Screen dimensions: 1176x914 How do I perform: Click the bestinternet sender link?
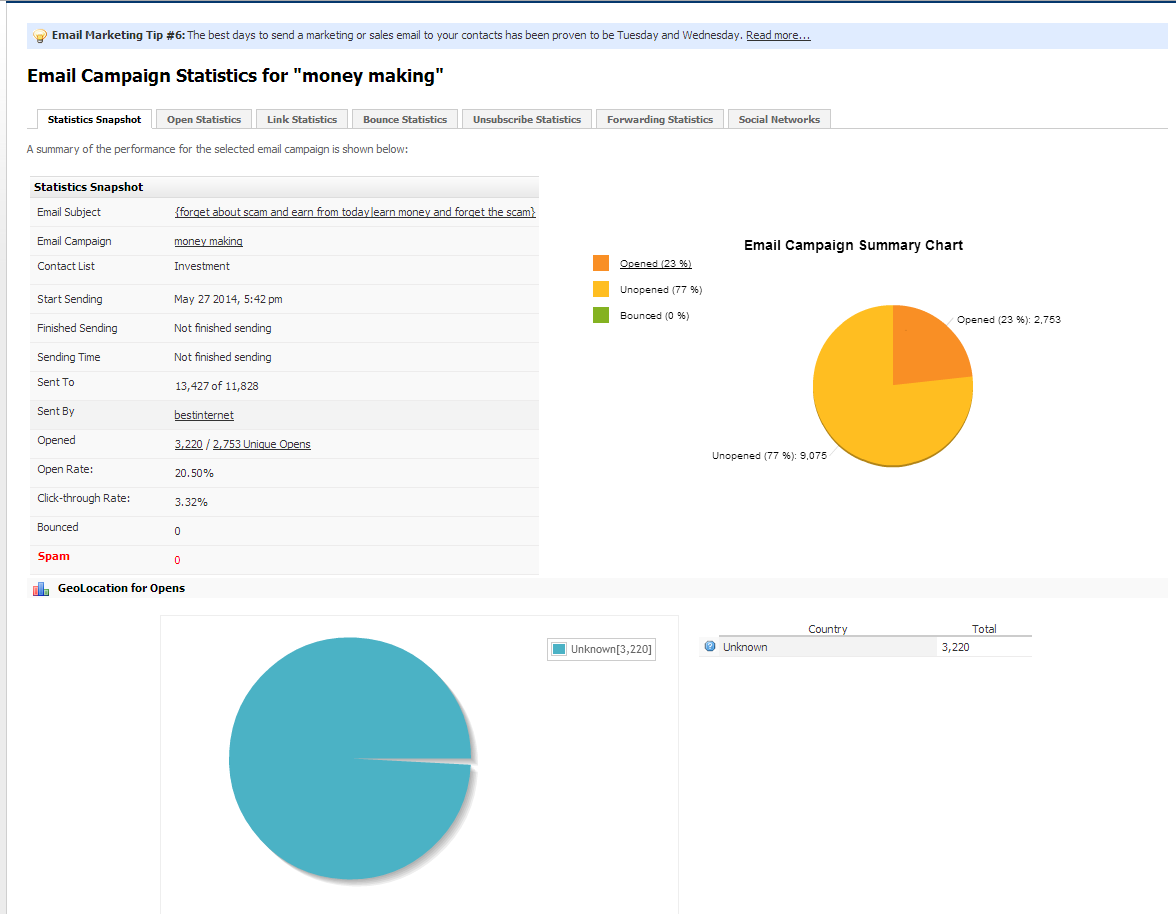[x=203, y=414]
